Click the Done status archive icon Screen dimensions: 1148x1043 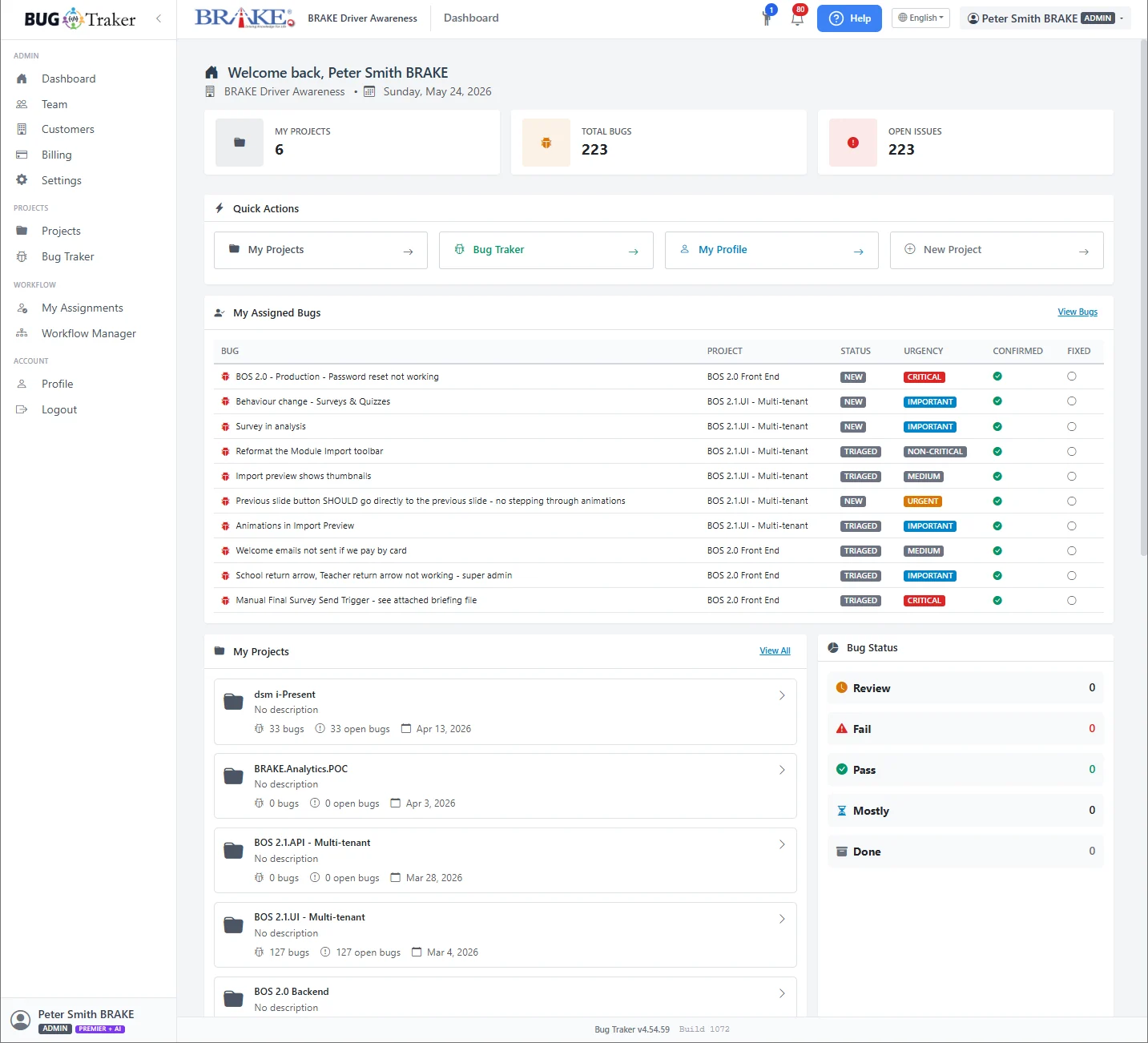tap(842, 852)
